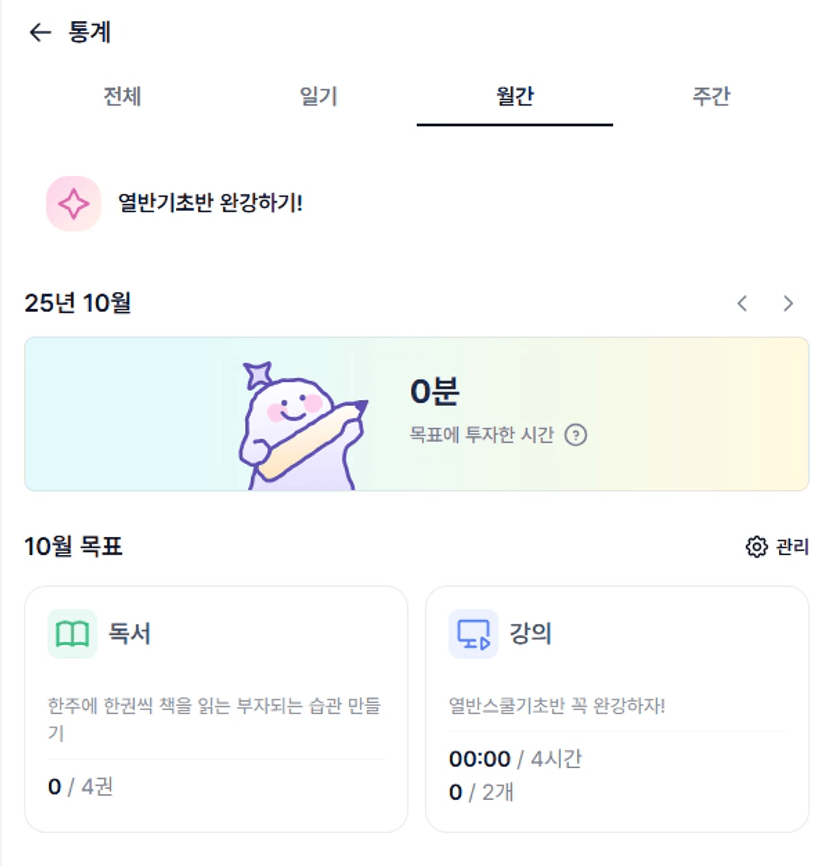Click the gear icon beside 관리
The width and height of the screenshot is (827, 866).
pyautogui.click(x=756, y=547)
